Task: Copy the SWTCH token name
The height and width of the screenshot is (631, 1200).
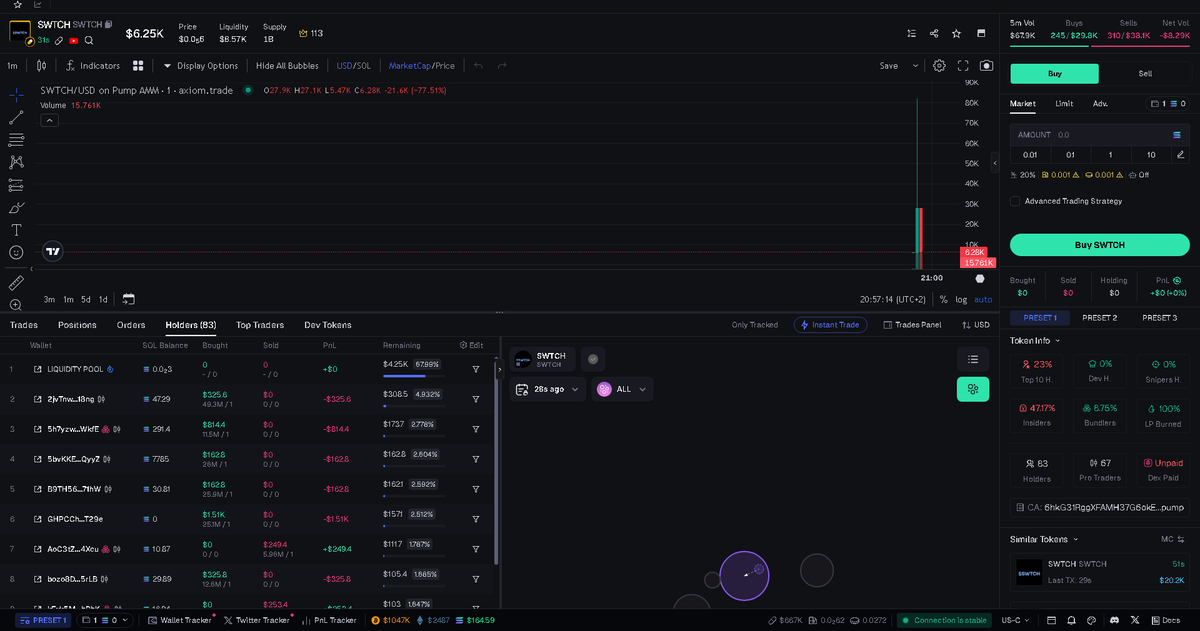Action: pos(109,24)
